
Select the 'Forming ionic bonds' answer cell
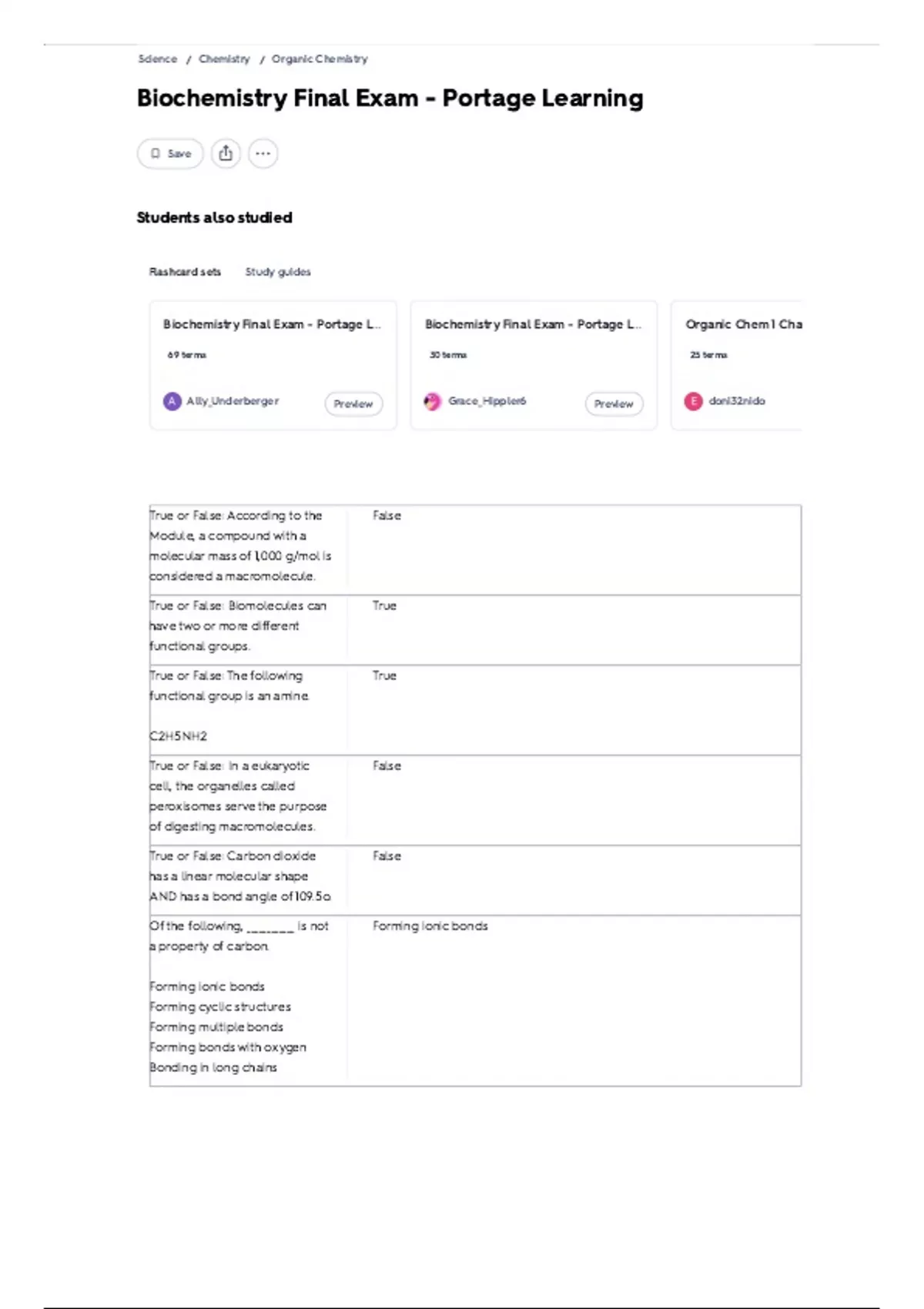(430, 926)
